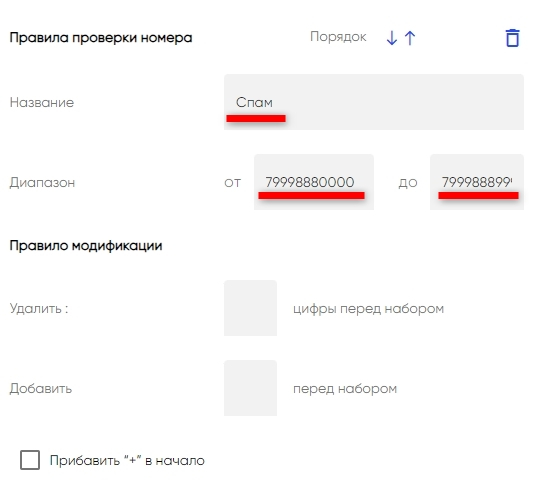The image size is (535, 491).
Task: Click the цифры перед набором text
Action: (x=368, y=308)
